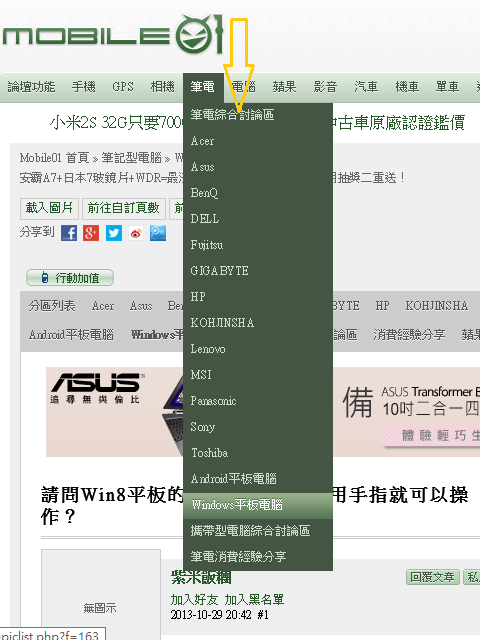Screen dimensions: 480x640
Task: Open 影音 navigation menu
Action: coord(325,87)
